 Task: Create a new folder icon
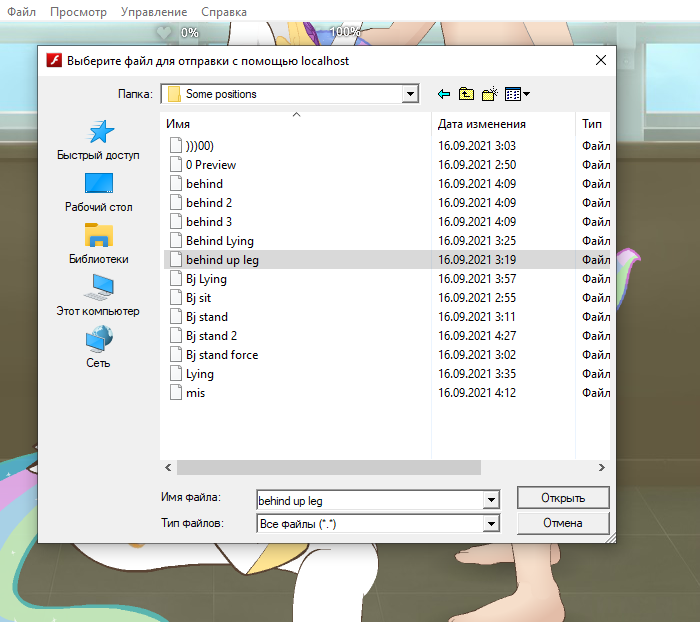[x=490, y=94]
